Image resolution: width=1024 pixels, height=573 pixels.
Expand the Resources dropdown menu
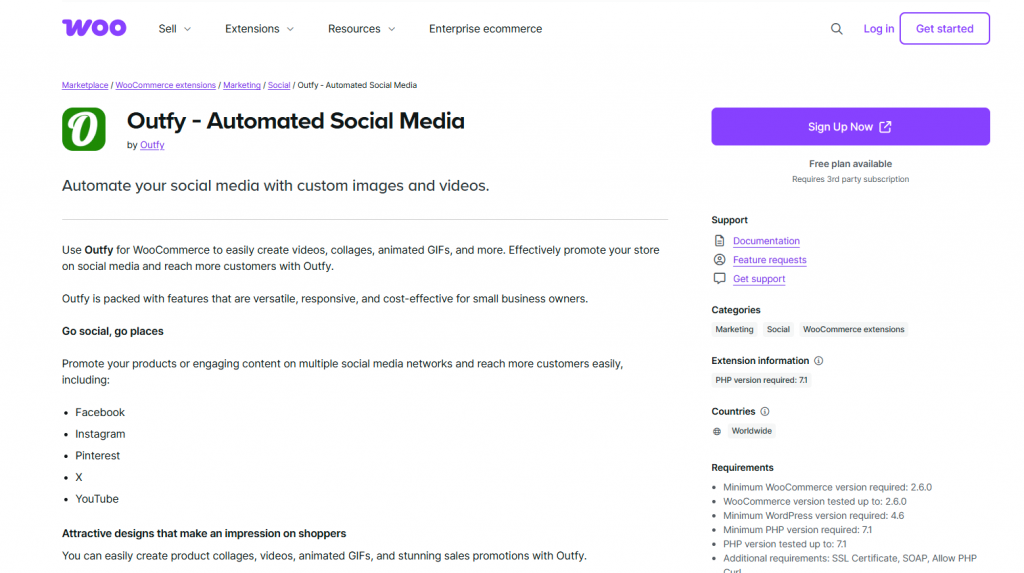[x=361, y=29]
